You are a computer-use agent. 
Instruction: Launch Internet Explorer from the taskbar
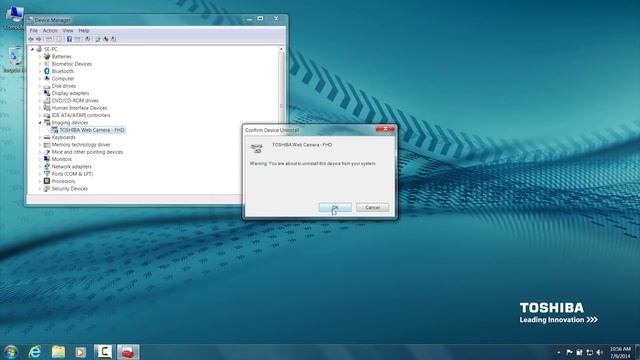[35, 352]
